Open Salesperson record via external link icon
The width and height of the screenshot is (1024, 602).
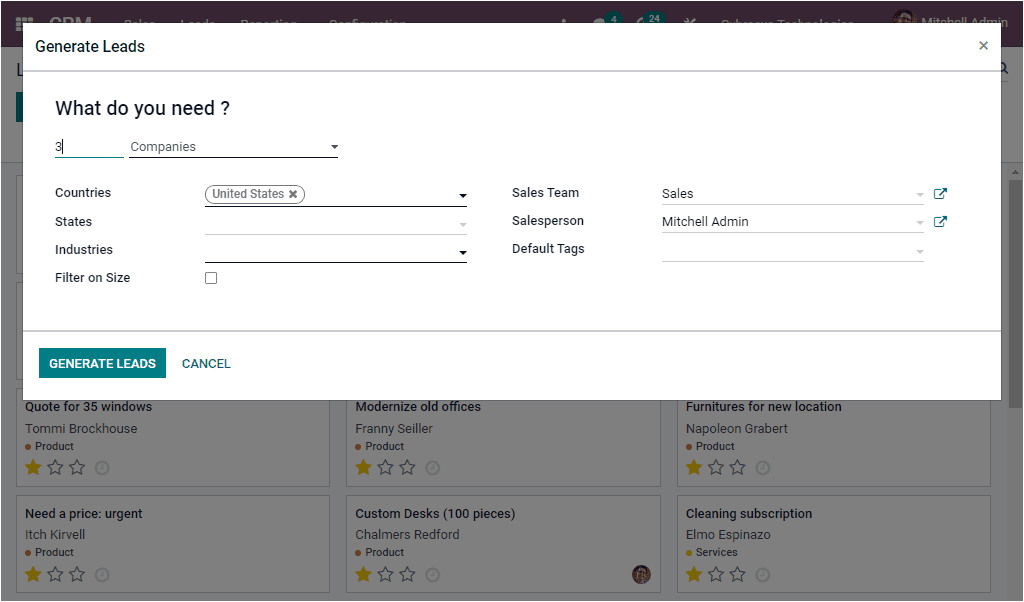pos(940,221)
